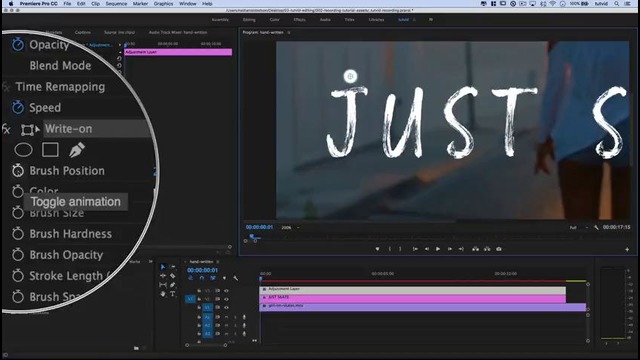Select the Selection tool in the tools panel

click(x=163, y=267)
